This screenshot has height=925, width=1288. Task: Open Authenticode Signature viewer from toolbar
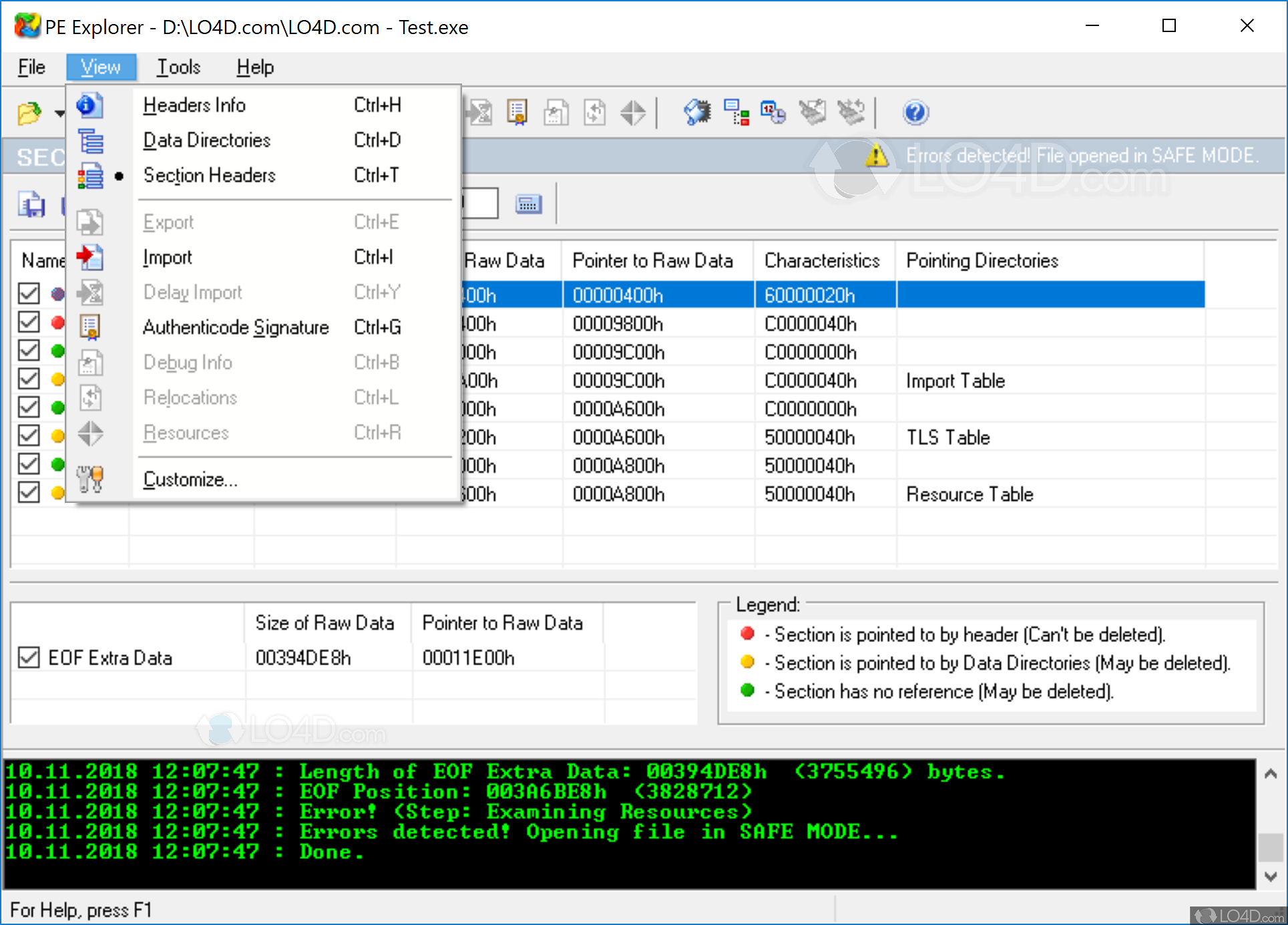coord(517,112)
